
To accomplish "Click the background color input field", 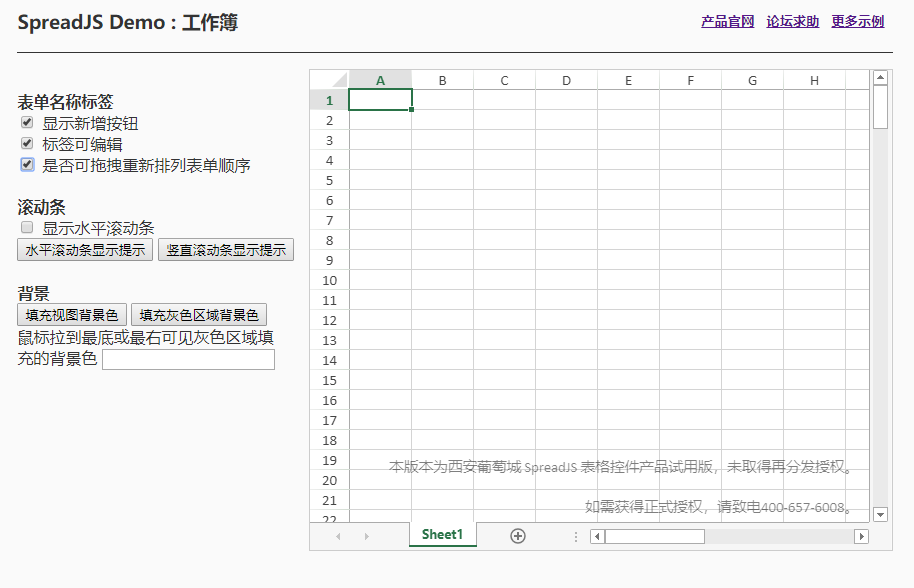I will 188,359.
